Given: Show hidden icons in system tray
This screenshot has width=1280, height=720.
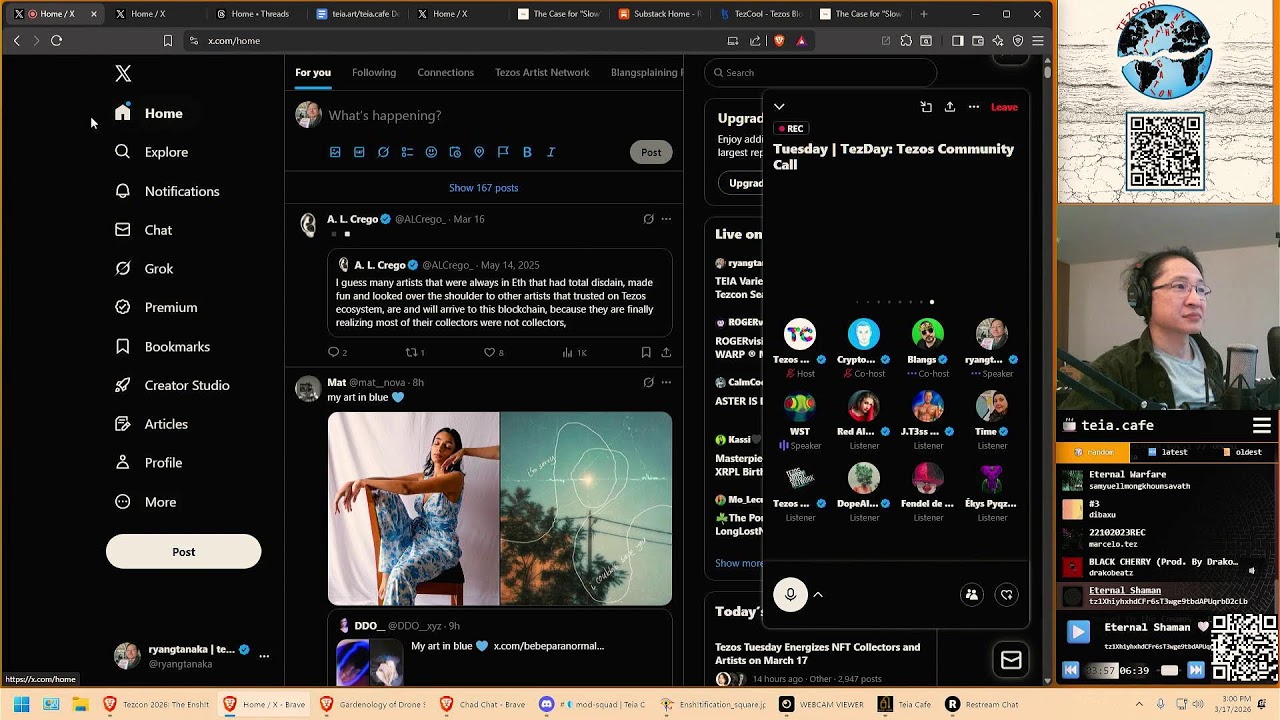Looking at the screenshot, I should click(x=1138, y=704).
